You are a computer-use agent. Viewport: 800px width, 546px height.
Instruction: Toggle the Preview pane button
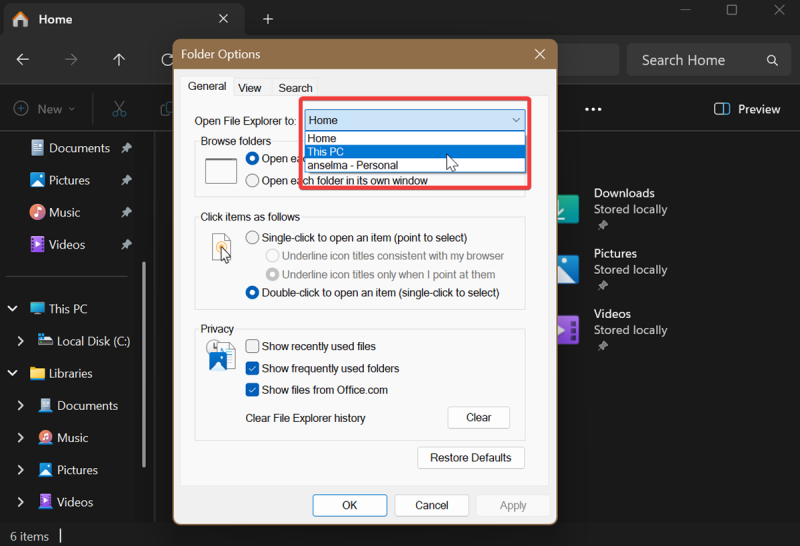click(x=747, y=109)
